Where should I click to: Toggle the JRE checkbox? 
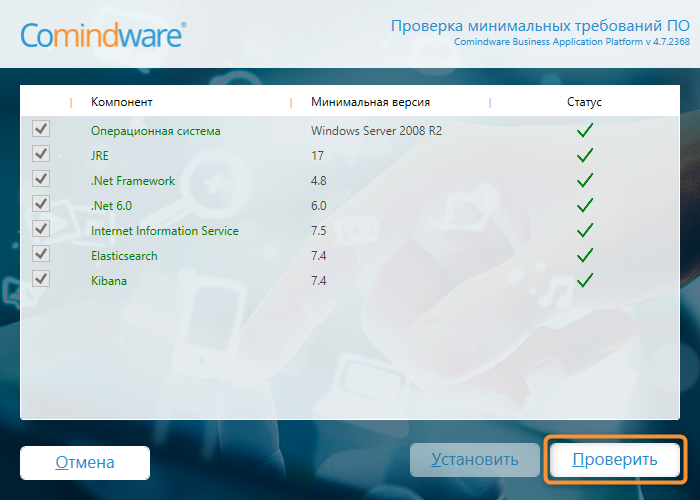pos(41,154)
